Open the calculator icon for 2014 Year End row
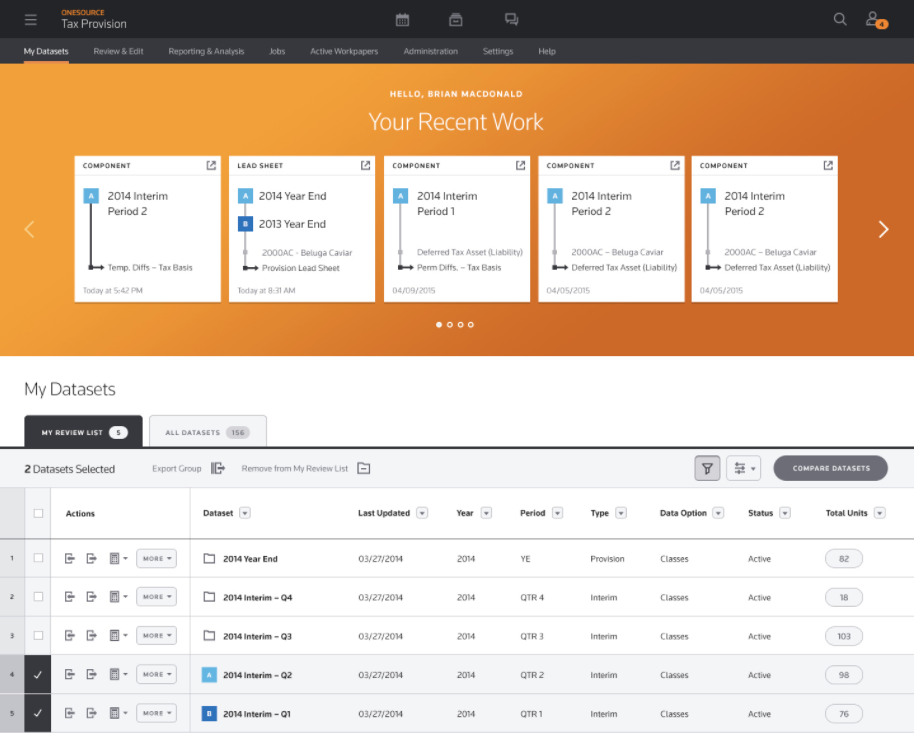922x737 pixels. click(x=113, y=558)
